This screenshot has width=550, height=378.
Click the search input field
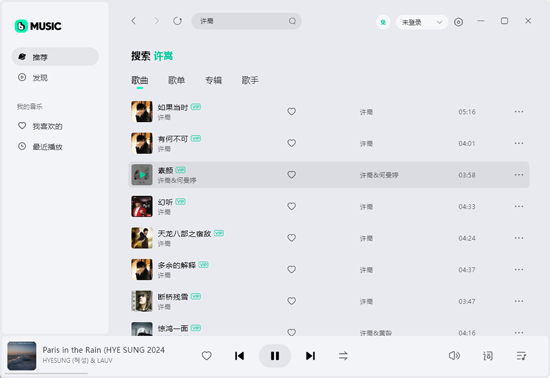coord(246,21)
